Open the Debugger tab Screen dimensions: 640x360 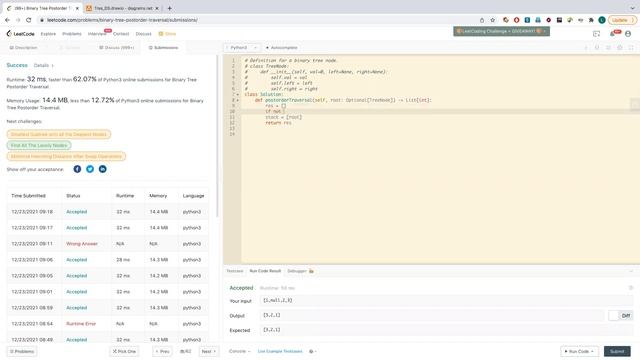point(300,271)
